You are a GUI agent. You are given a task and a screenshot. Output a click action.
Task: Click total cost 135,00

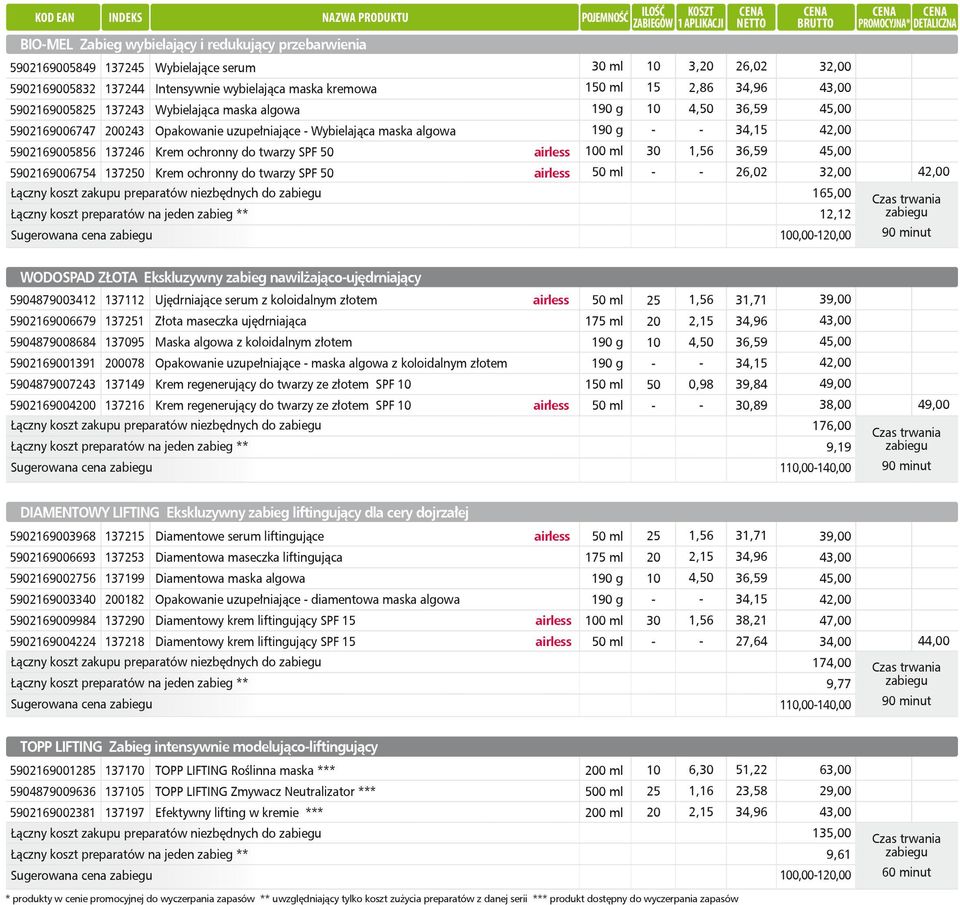[x=831, y=833]
